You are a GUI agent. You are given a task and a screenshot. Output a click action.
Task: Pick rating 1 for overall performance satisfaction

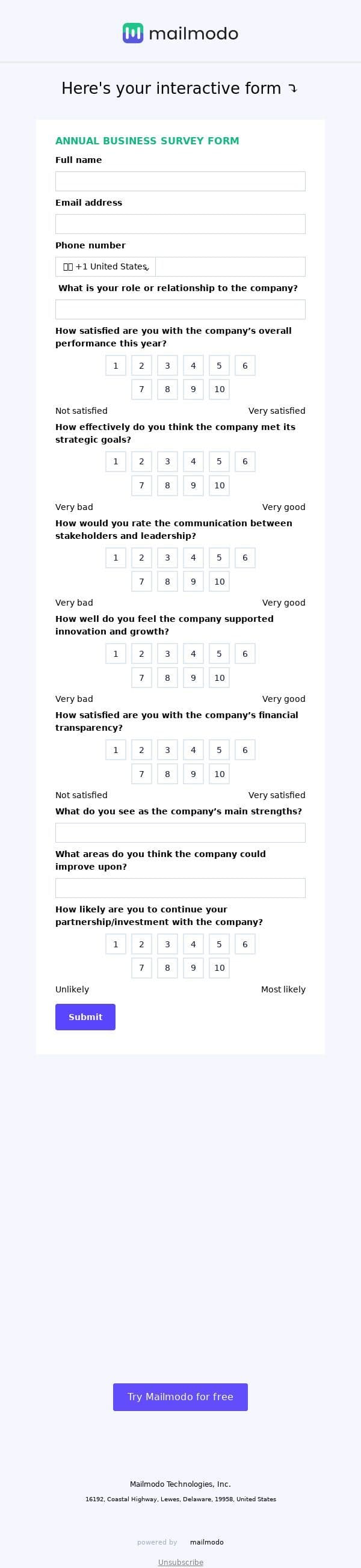click(x=116, y=366)
